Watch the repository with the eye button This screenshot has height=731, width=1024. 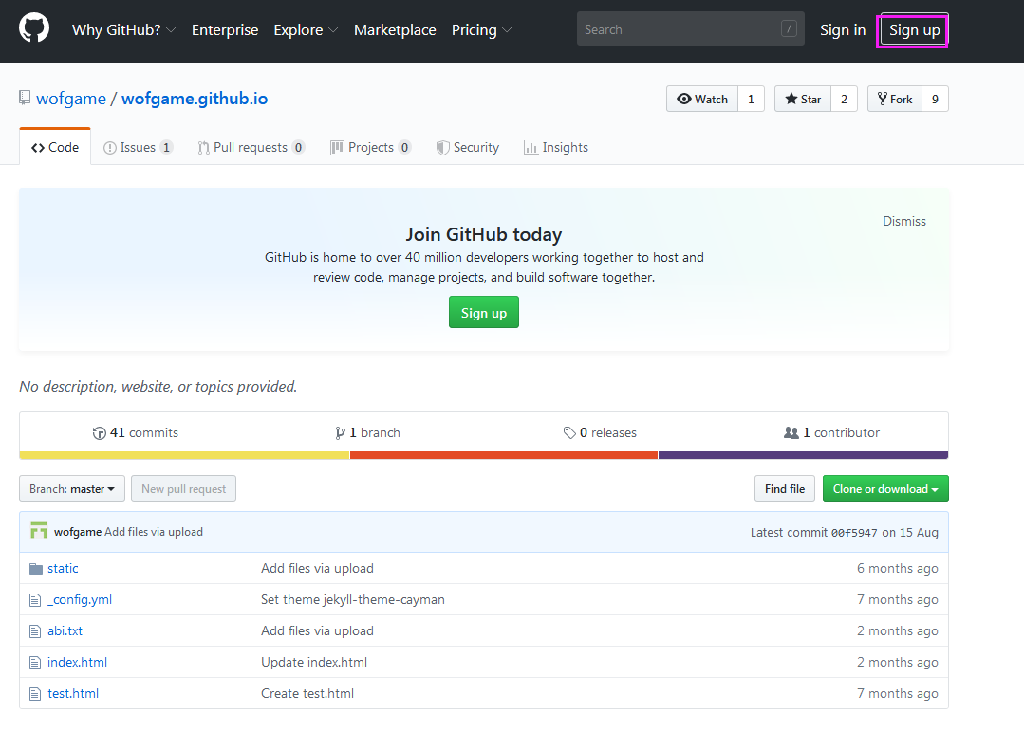(x=702, y=99)
